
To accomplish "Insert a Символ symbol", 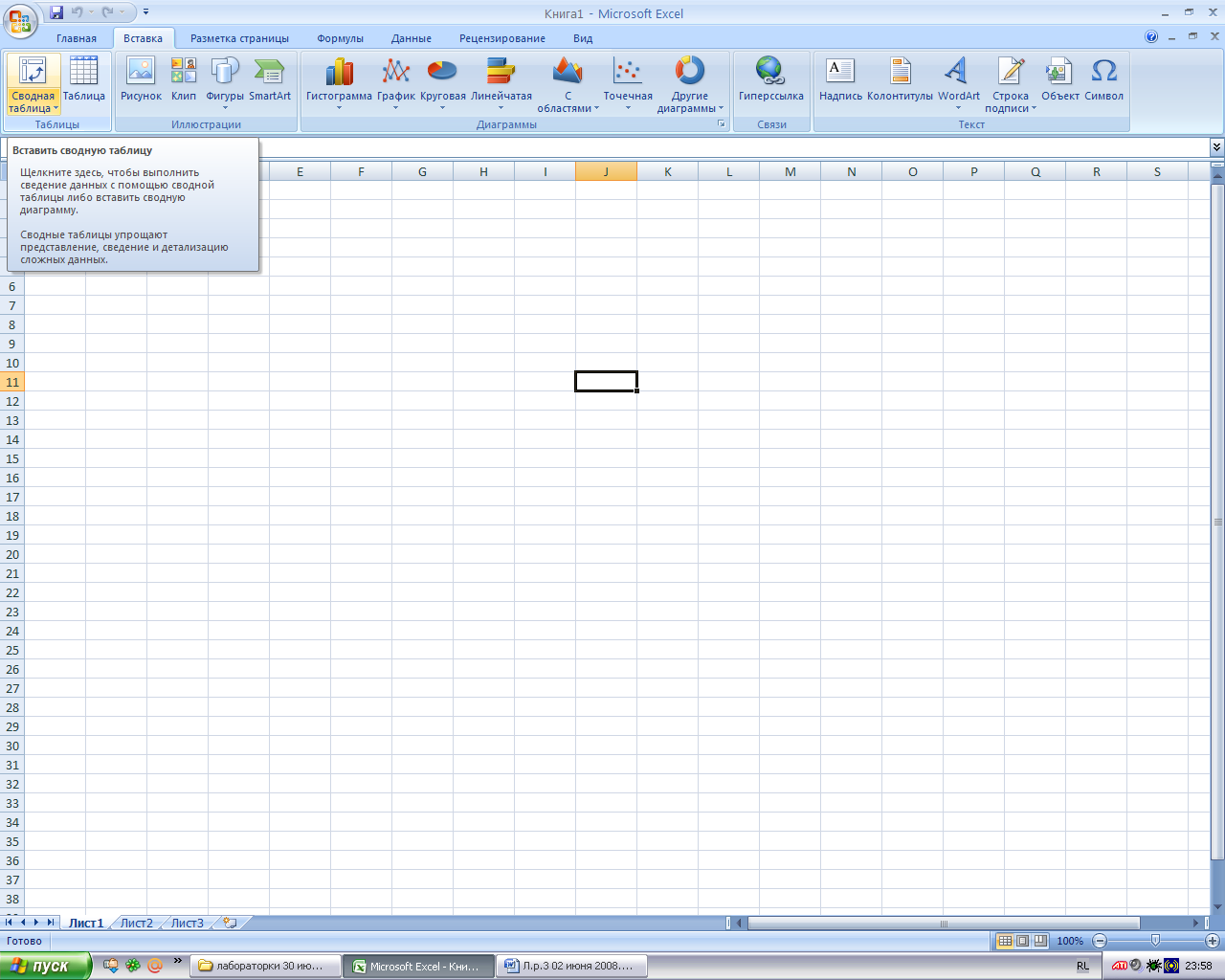I will pyautogui.click(x=1103, y=78).
